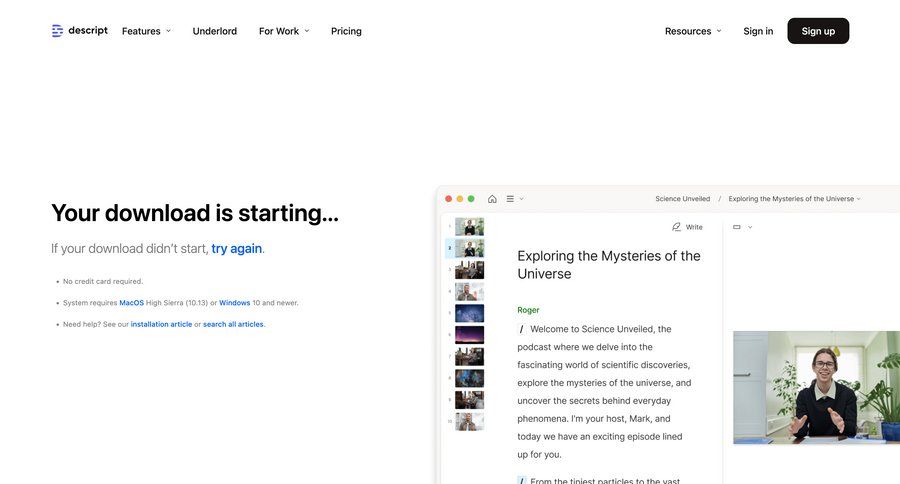Viewport: 900px width, 484px height.
Task: Click the home icon in app preview
Action: click(x=492, y=199)
